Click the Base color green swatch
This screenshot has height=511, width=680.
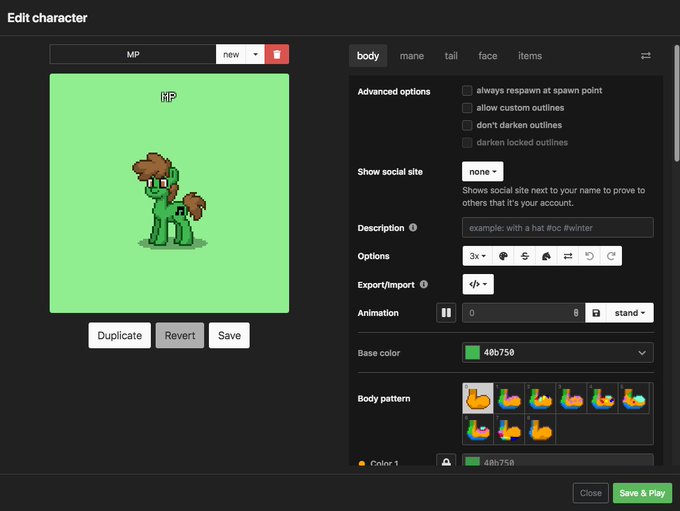click(472, 353)
